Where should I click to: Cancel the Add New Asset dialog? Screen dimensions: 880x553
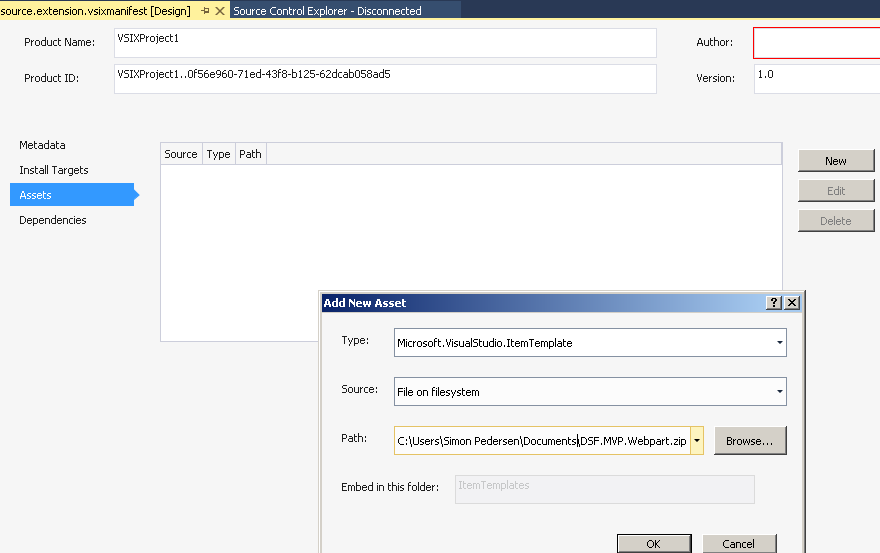(x=738, y=544)
